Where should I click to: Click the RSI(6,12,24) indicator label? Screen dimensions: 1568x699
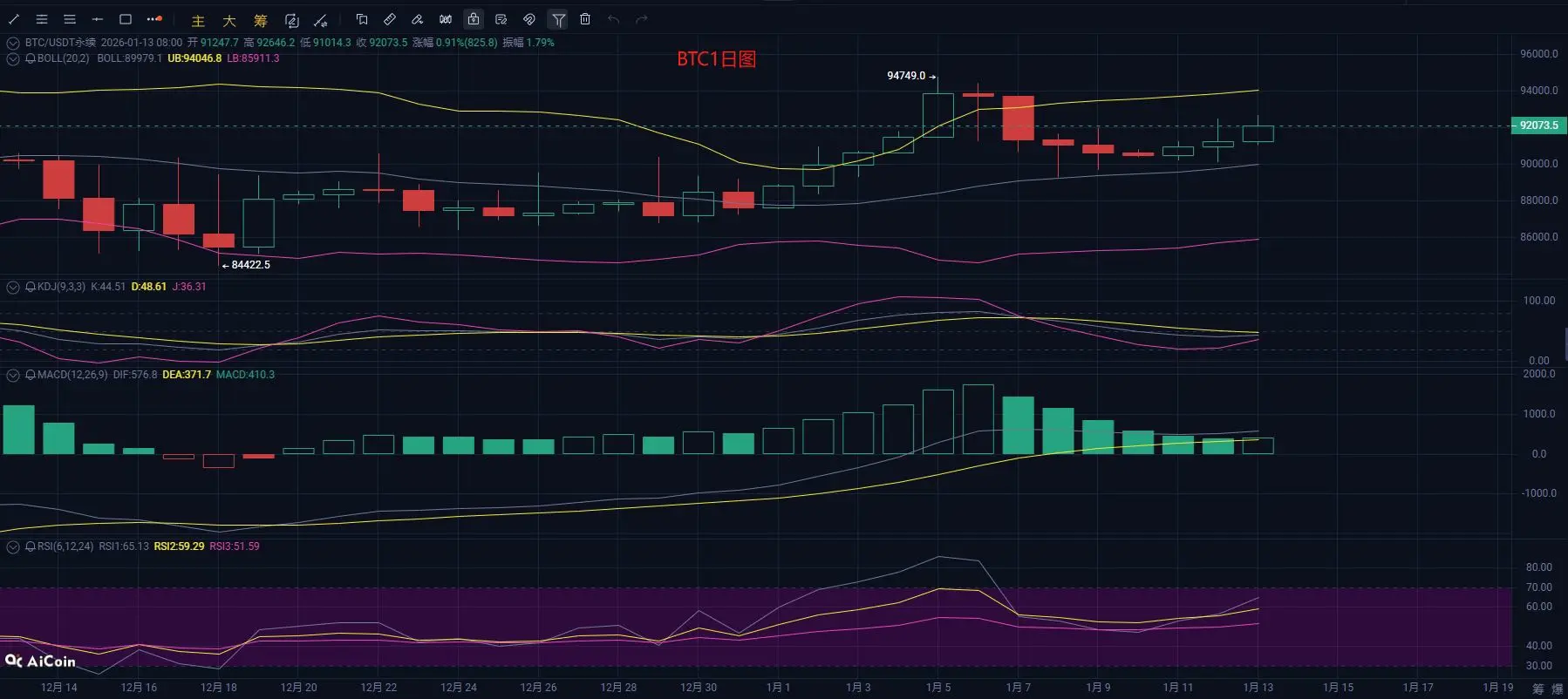(x=65, y=546)
